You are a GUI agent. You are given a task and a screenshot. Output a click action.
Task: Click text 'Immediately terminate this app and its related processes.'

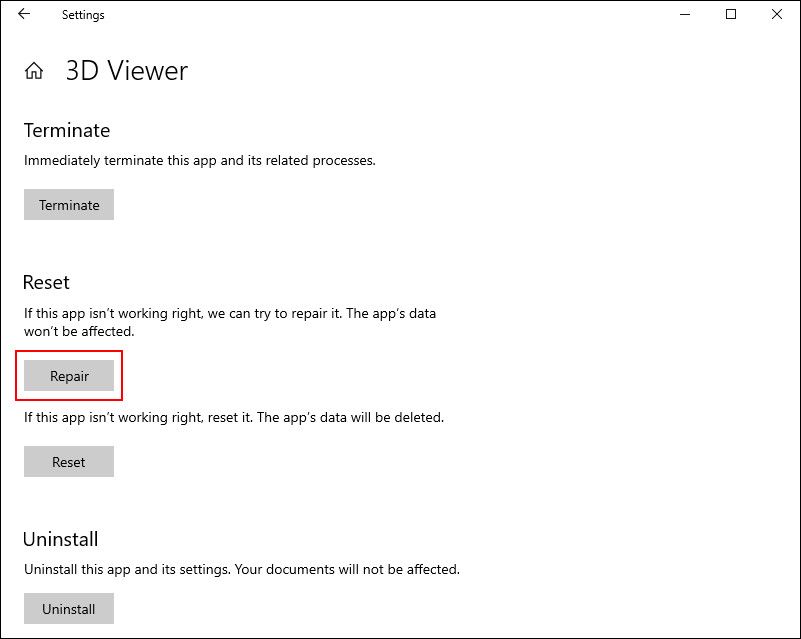[x=200, y=160]
